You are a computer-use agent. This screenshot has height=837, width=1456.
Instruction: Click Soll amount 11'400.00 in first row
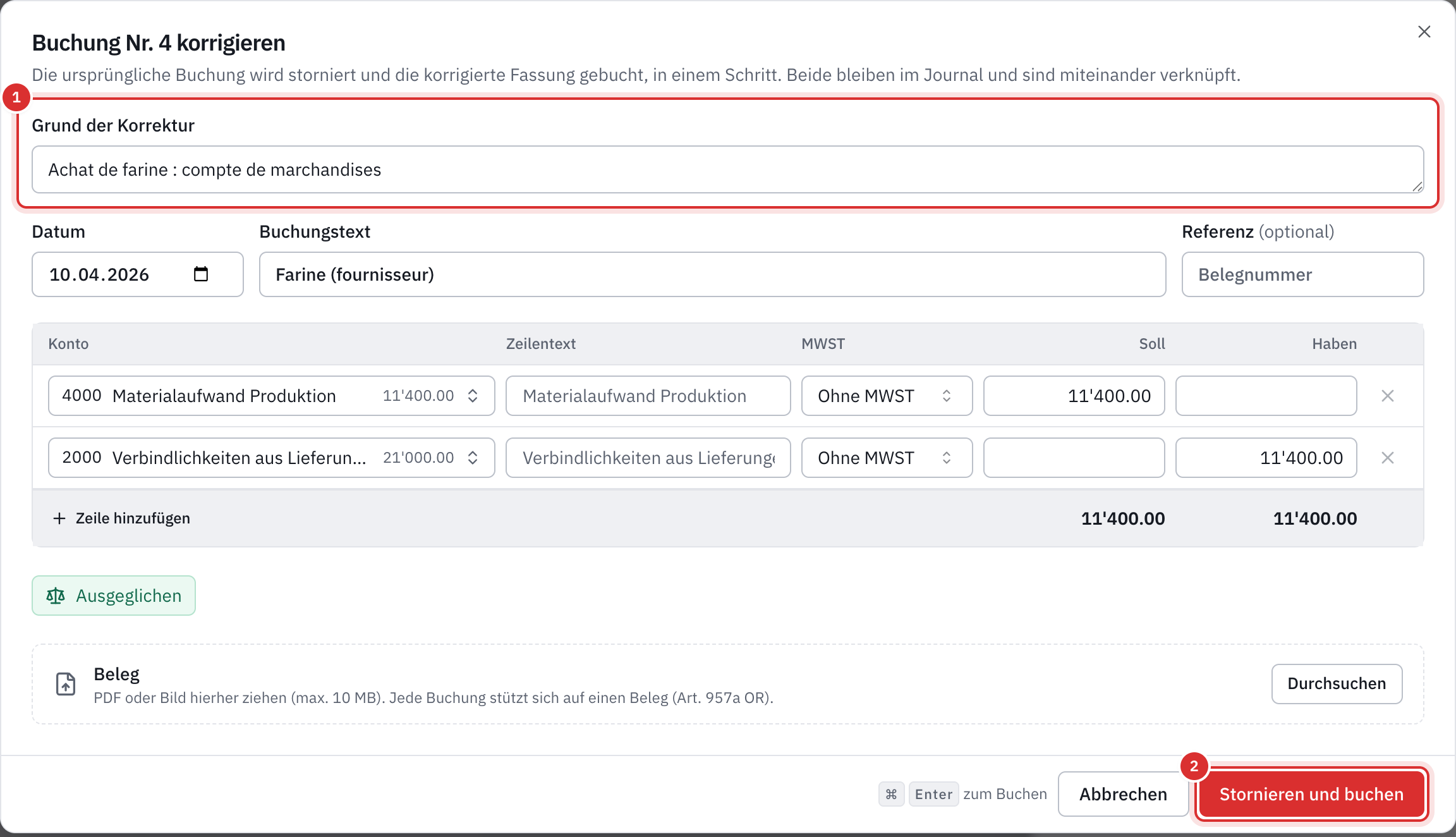click(1074, 396)
